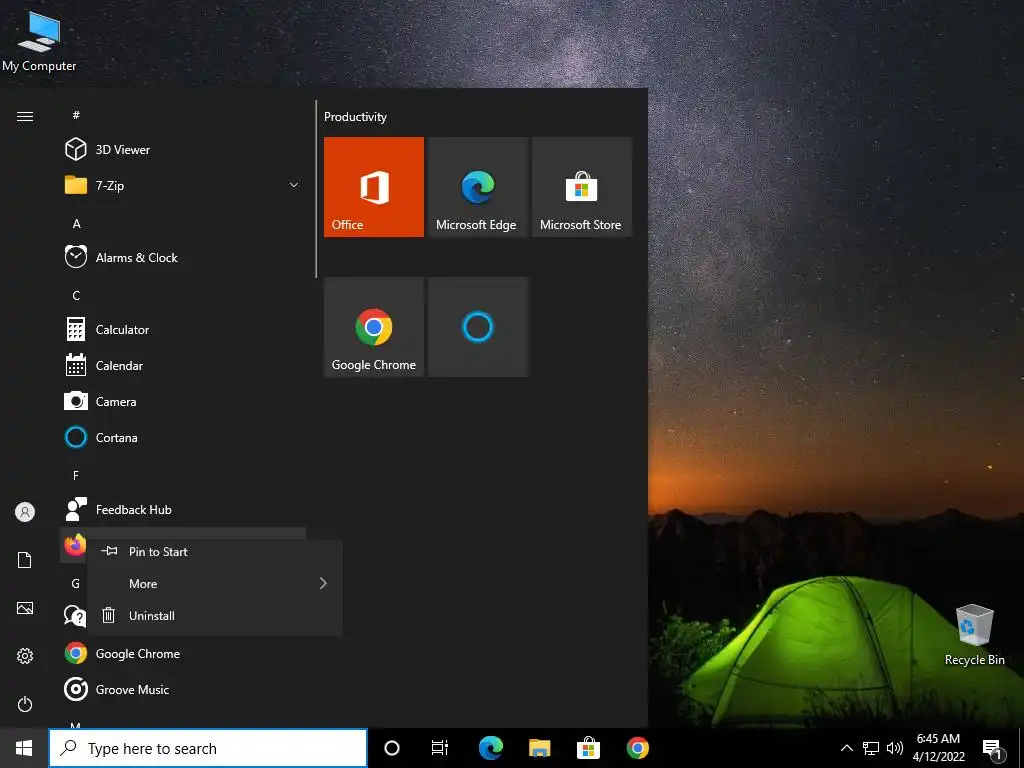Show hidden system tray icons
The height and width of the screenshot is (768, 1024).
pyautogui.click(x=846, y=748)
